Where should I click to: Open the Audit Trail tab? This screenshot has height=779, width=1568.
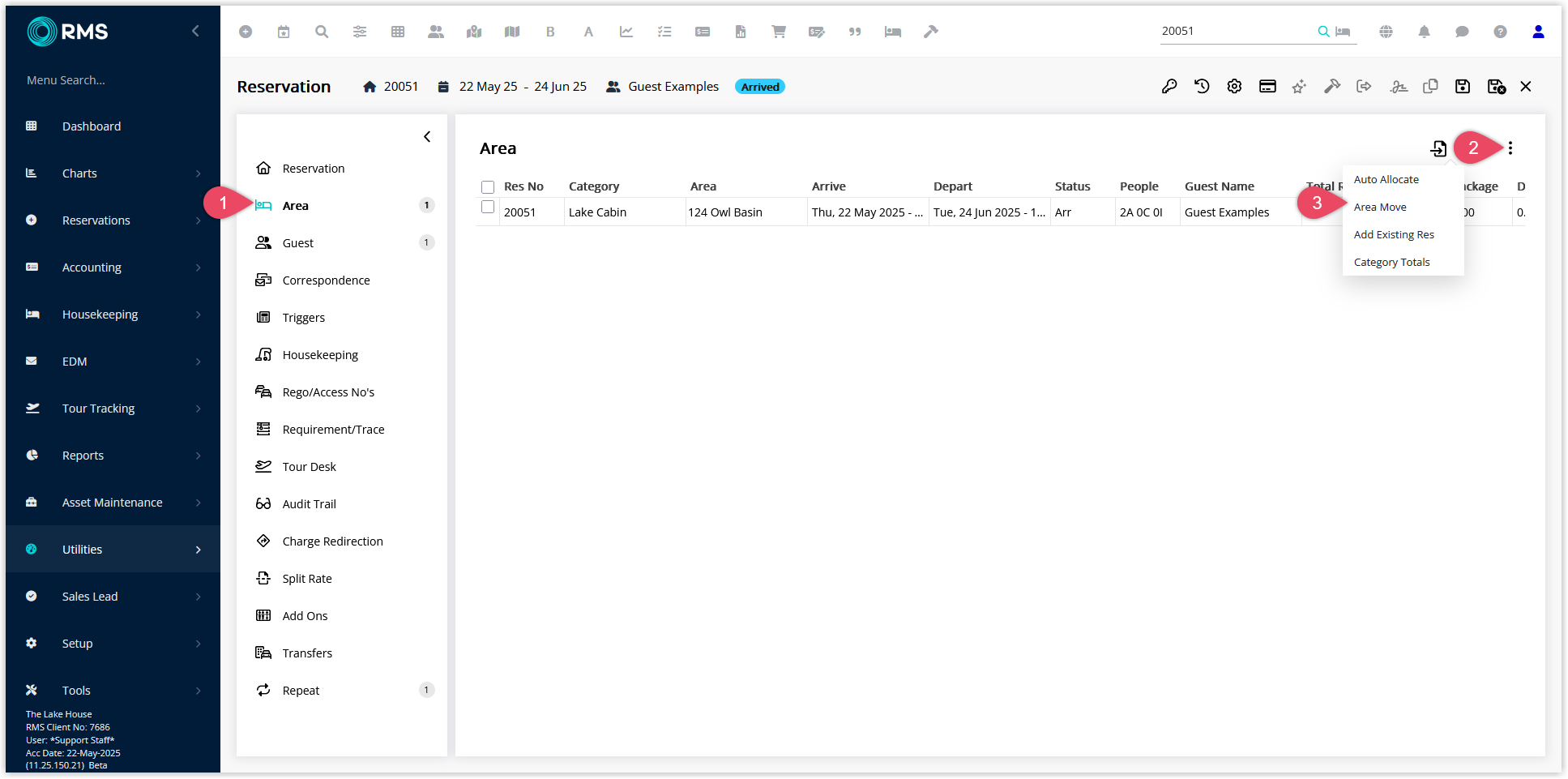pyautogui.click(x=342, y=504)
